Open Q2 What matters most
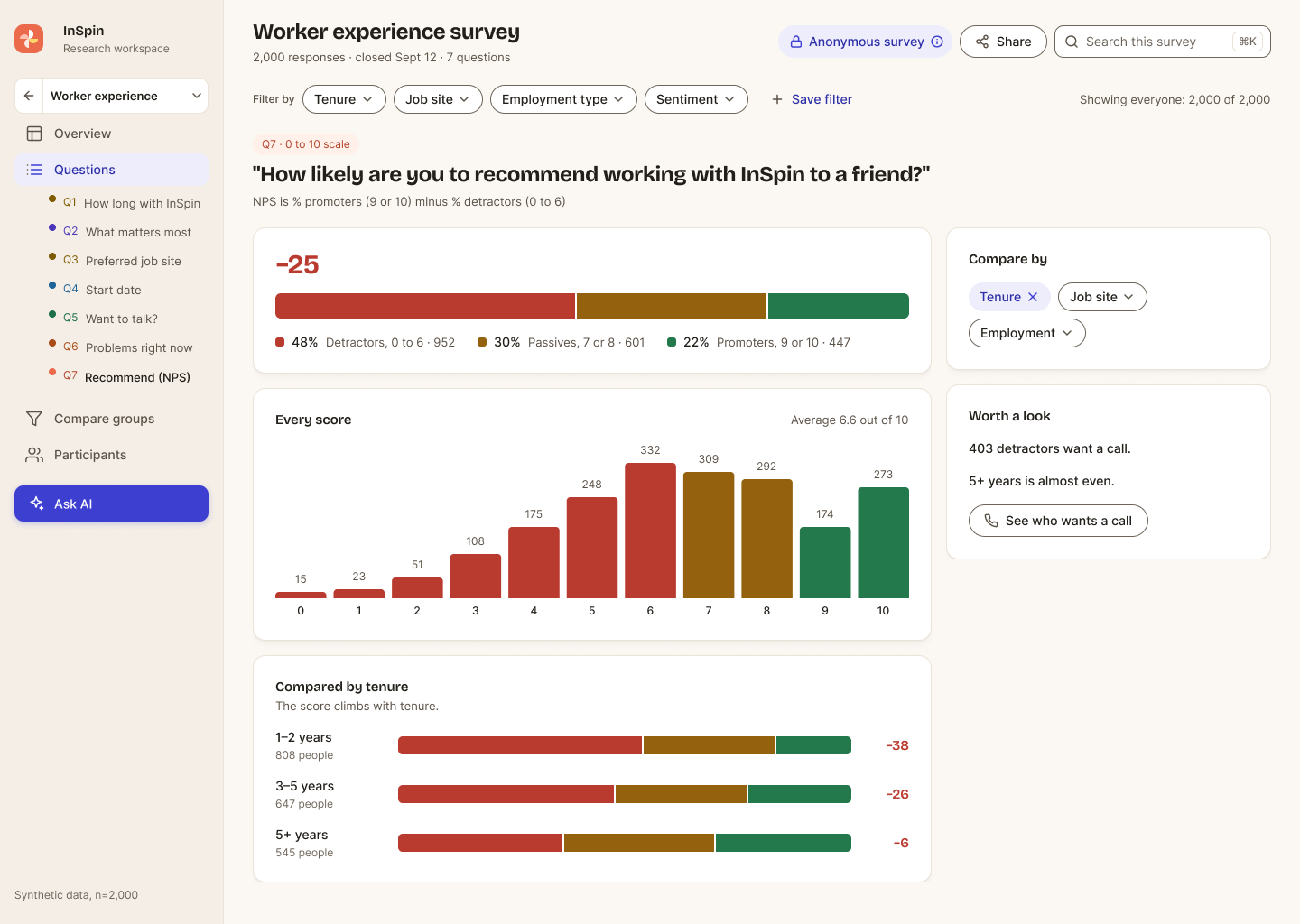 (x=125, y=232)
